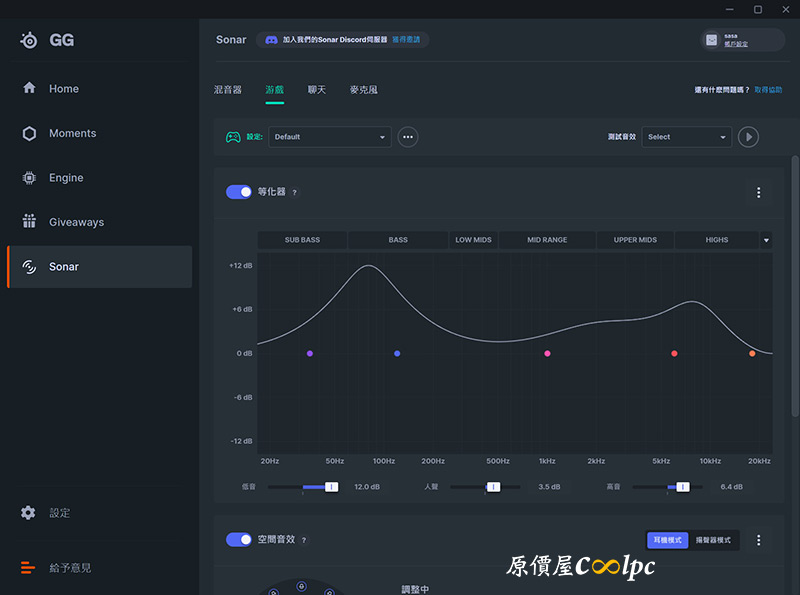Click the Discord logo icon

click(x=271, y=40)
